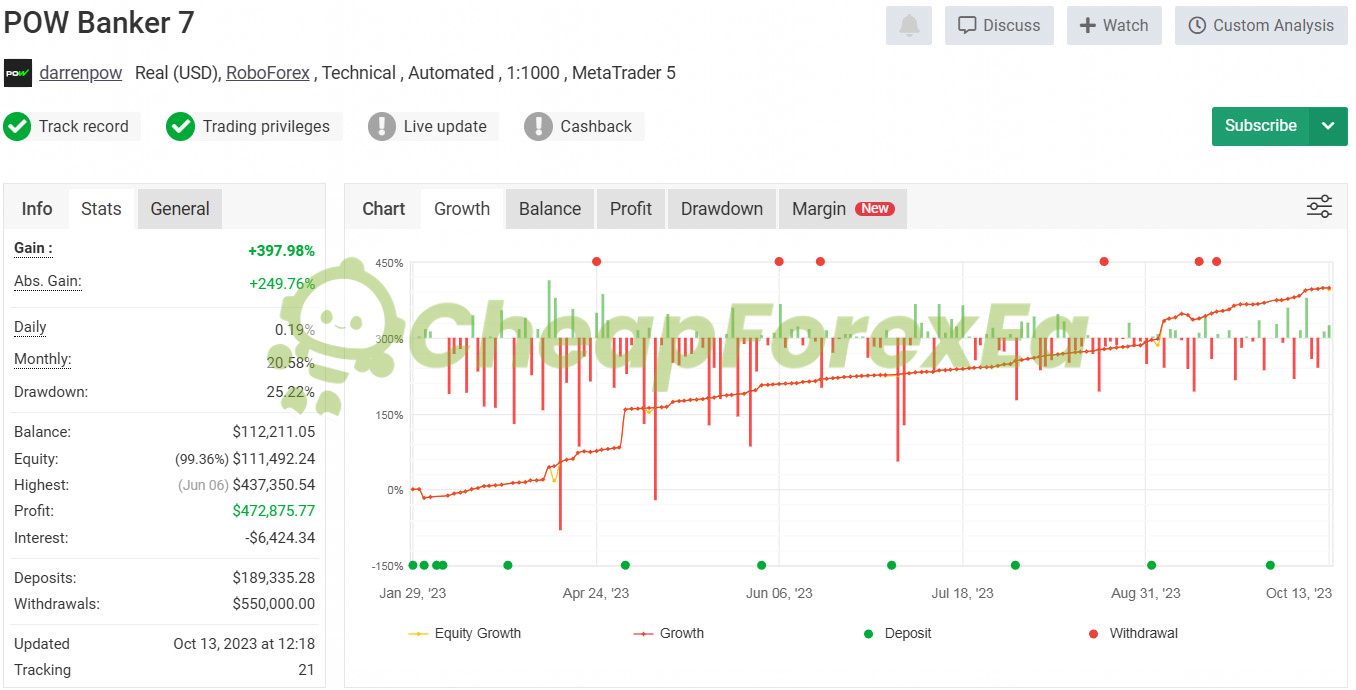Click the Live update warning icon
The height and width of the screenshot is (690, 1356).
[382, 126]
